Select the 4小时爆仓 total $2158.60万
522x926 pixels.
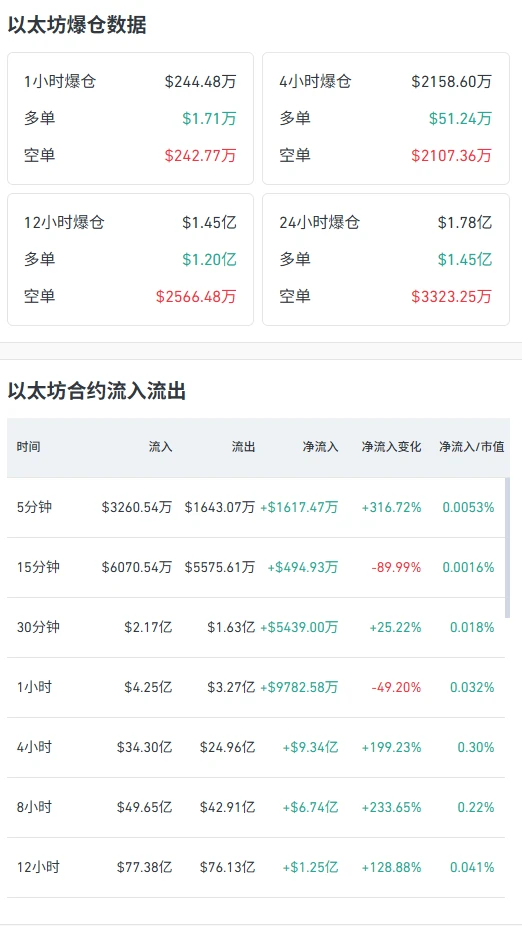(x=451, y=81)
